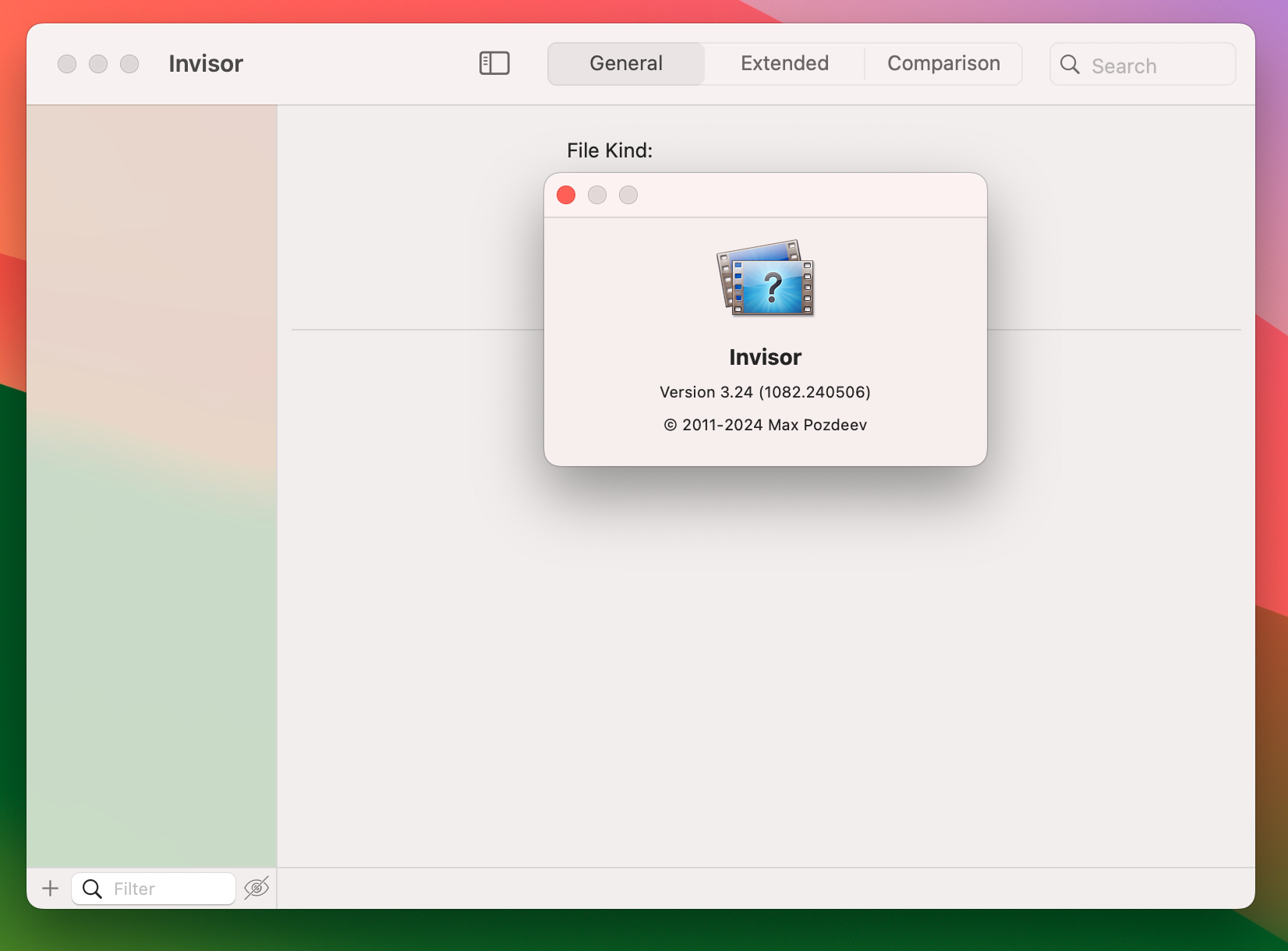Close the About Invisor dialog

pyautogui.click(x=566, y=195)
